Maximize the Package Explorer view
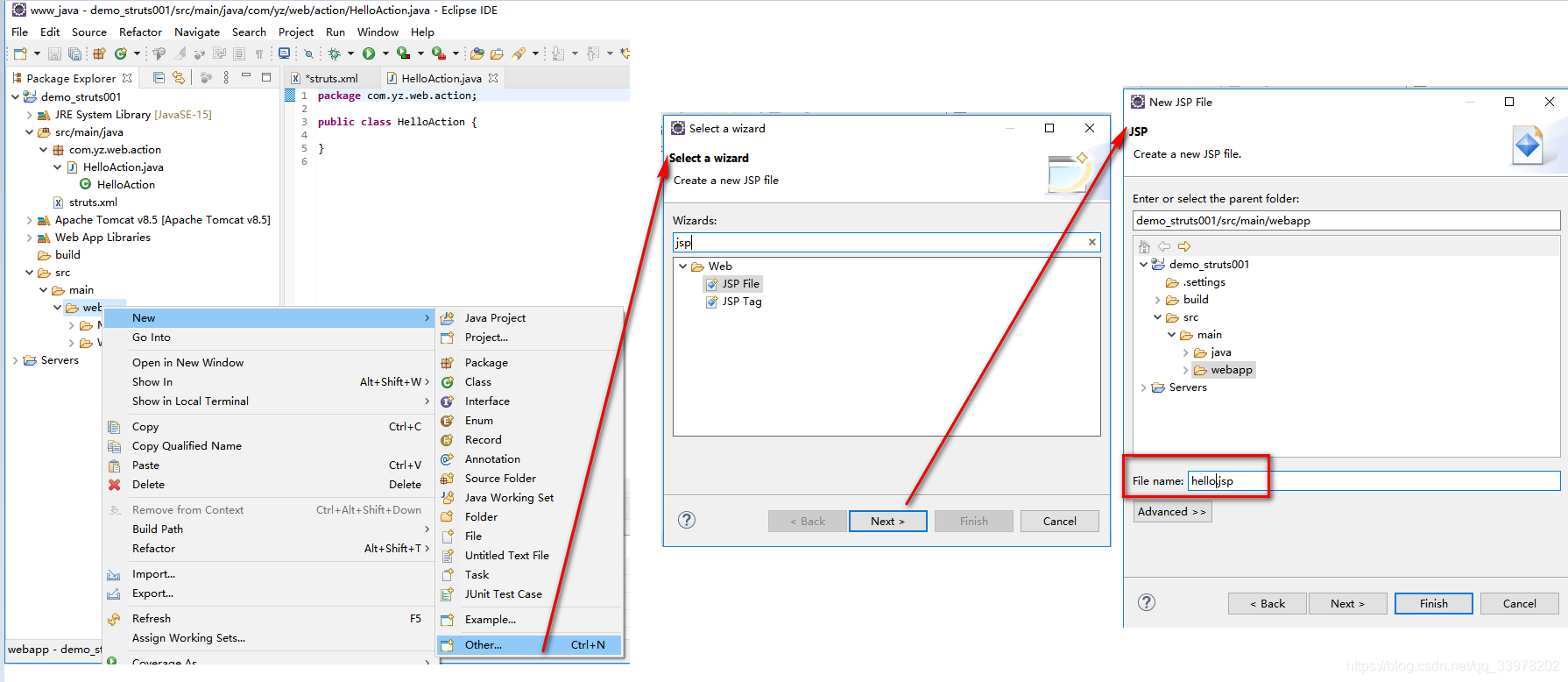The image size is (1568, 682). point(266,77)
